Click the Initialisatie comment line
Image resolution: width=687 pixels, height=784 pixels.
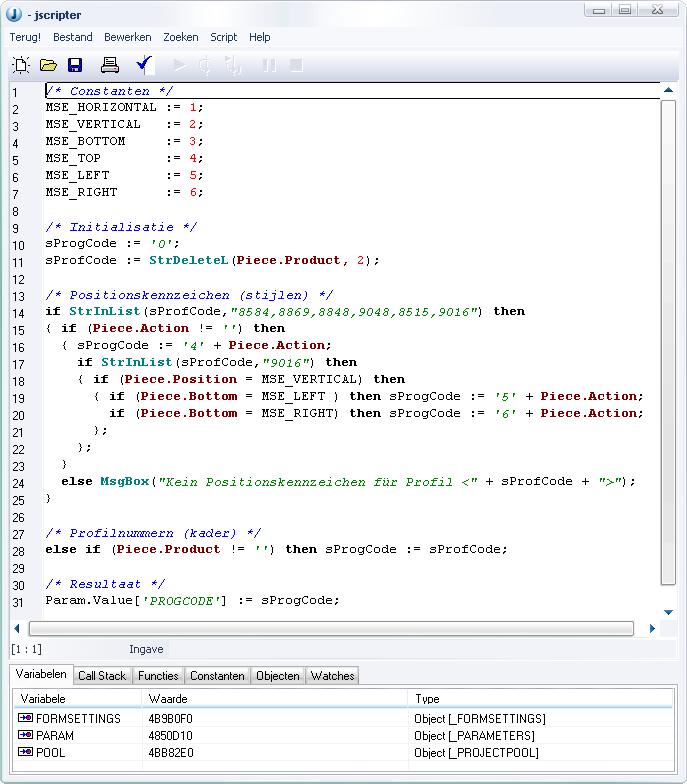click(x=121, y=227)
